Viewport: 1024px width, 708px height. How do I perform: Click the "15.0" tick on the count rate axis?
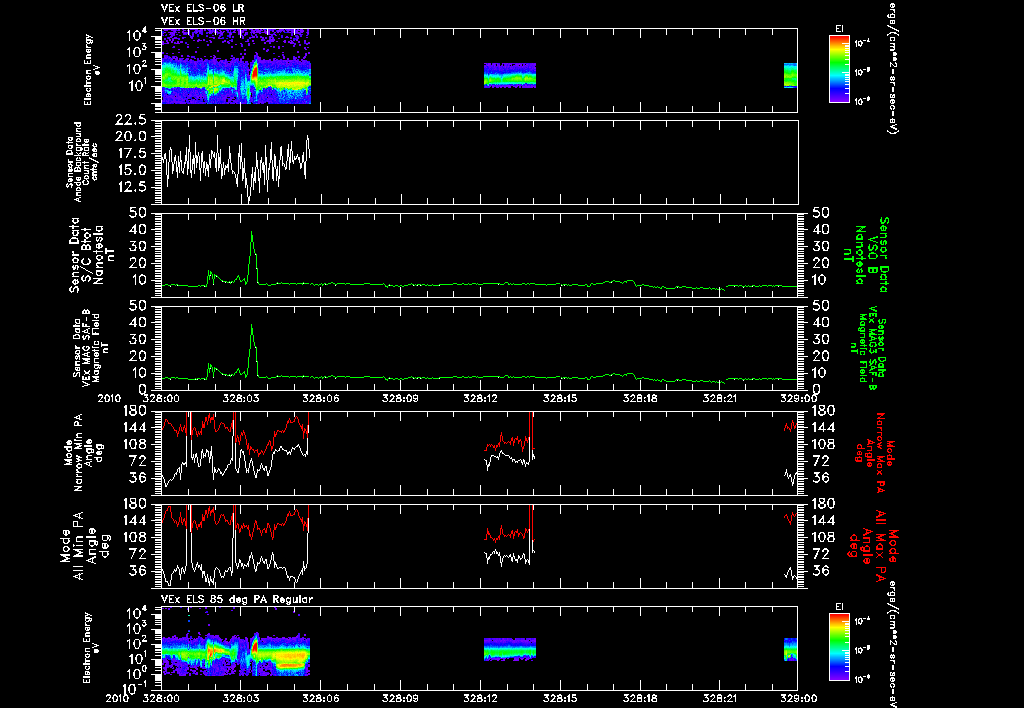tap(129, 170)
